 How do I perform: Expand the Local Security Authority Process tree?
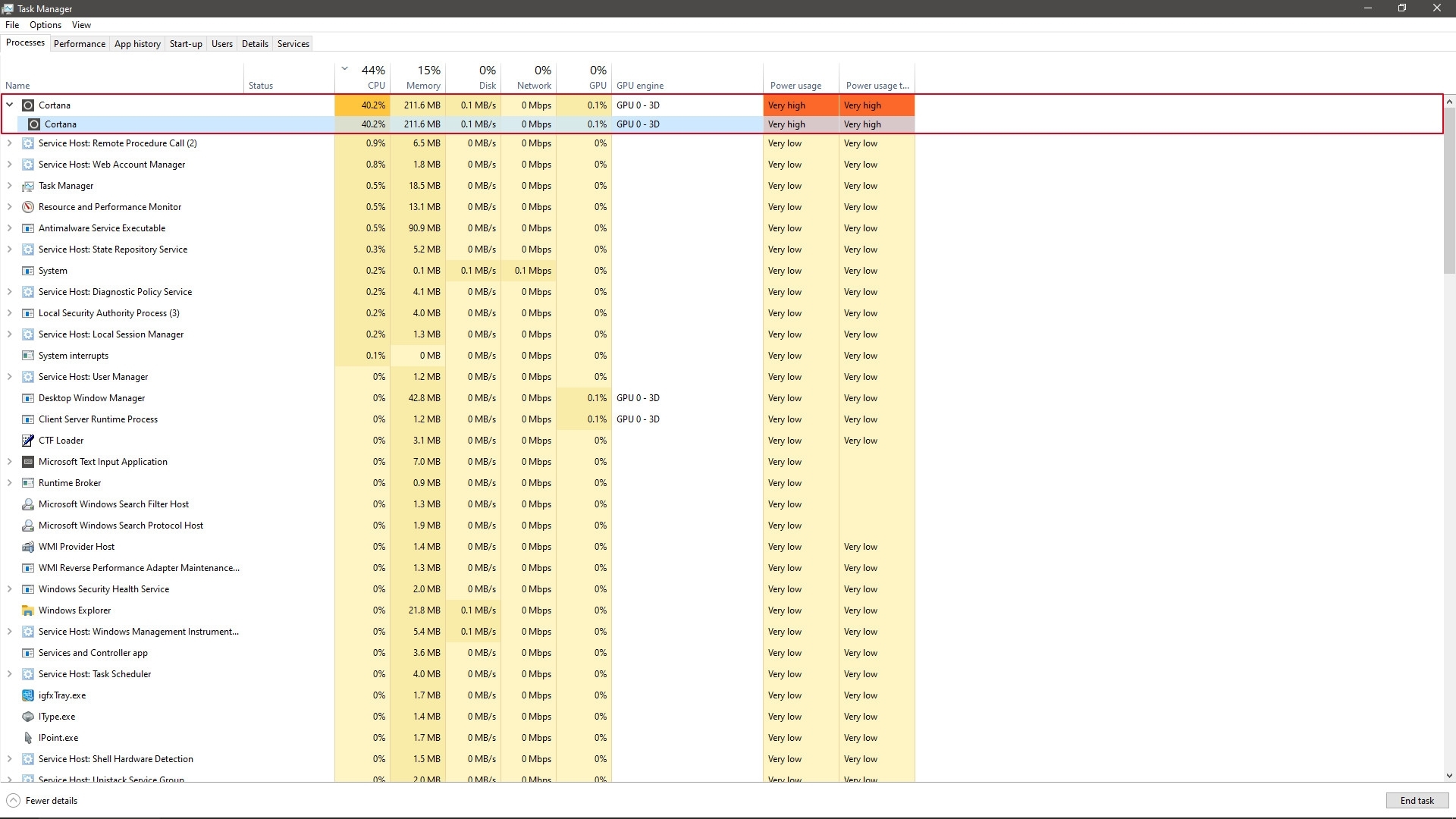[x=10, y=312]
